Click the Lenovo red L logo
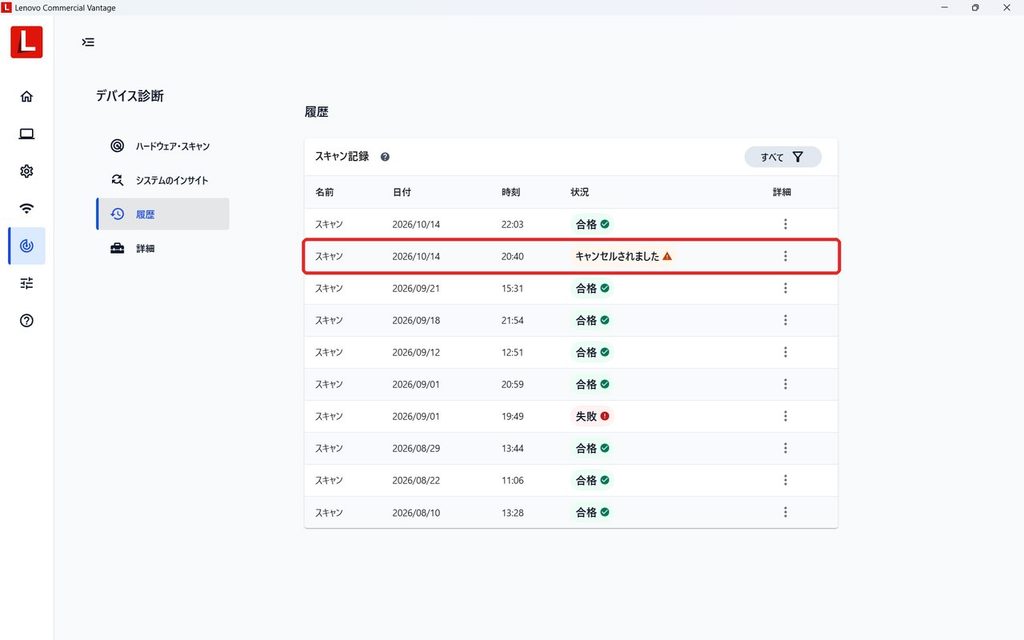The height and width of the screenshot is (640, 1024). [x=27, y=42]
